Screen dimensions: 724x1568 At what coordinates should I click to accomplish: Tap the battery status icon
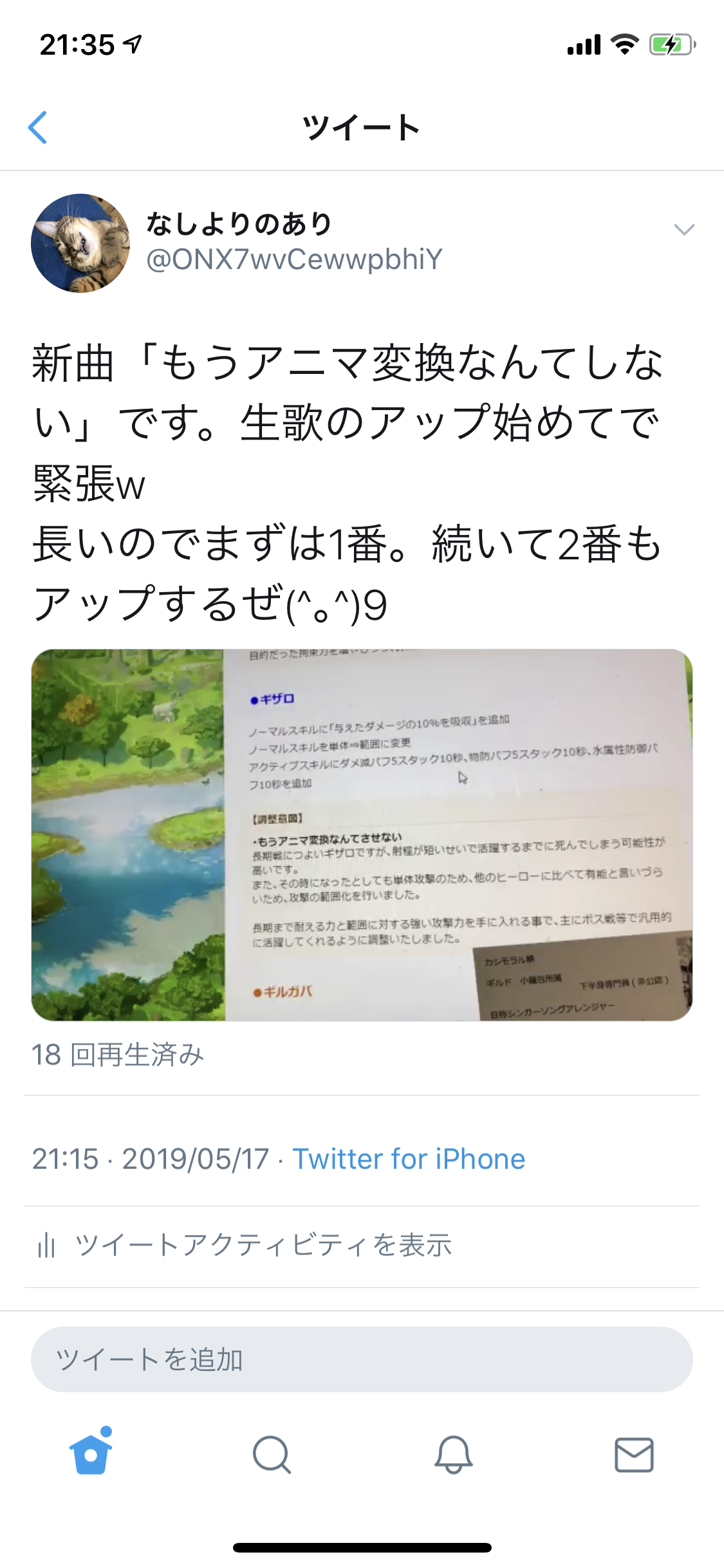tap(673, 45)
